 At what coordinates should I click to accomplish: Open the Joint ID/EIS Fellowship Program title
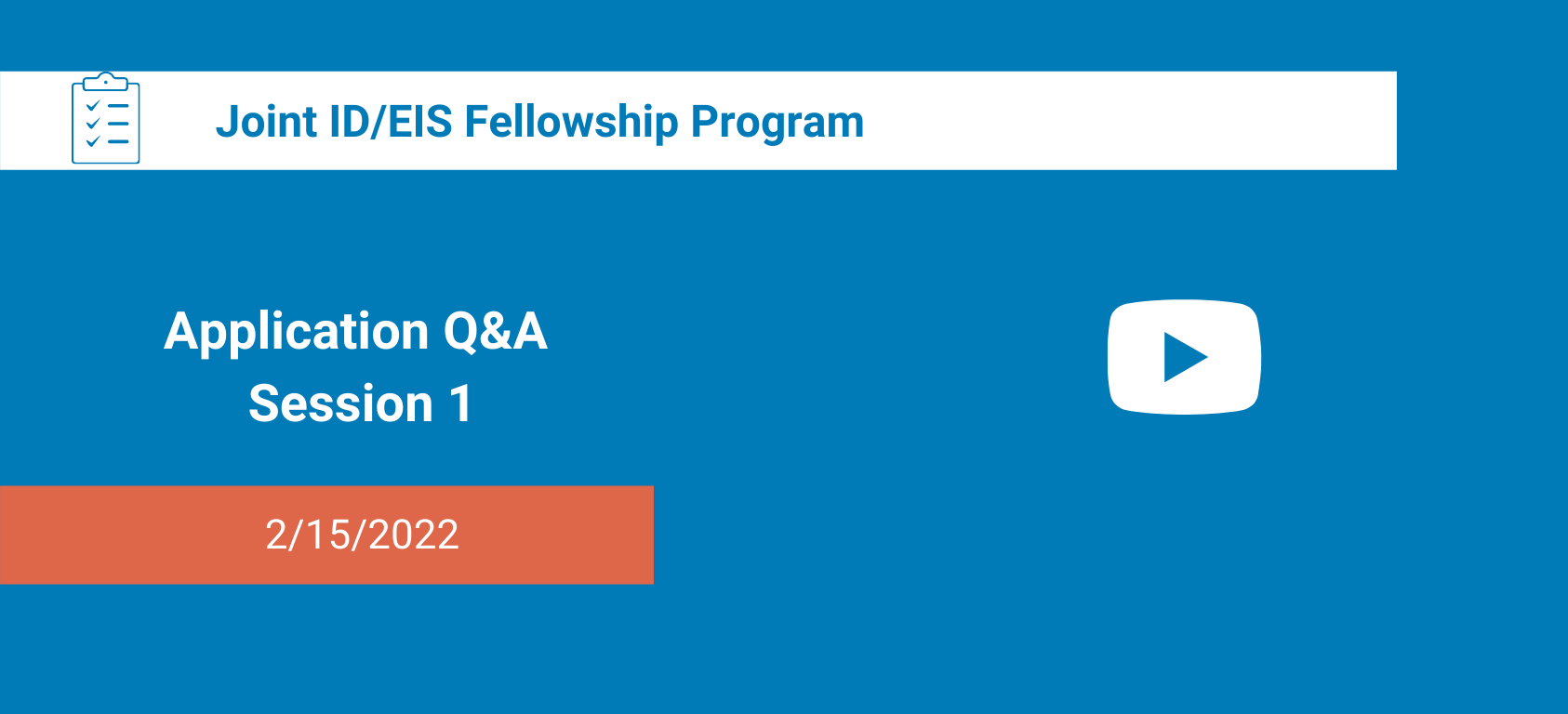pos(539,122)
